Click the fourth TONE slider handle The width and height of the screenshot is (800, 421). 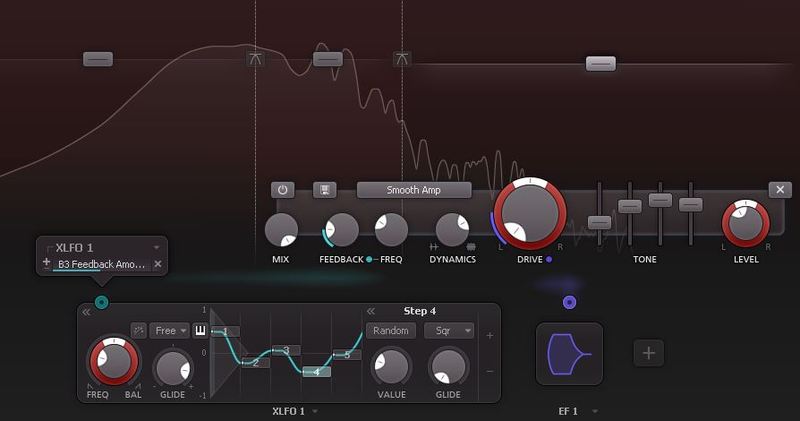coord(691,205)
